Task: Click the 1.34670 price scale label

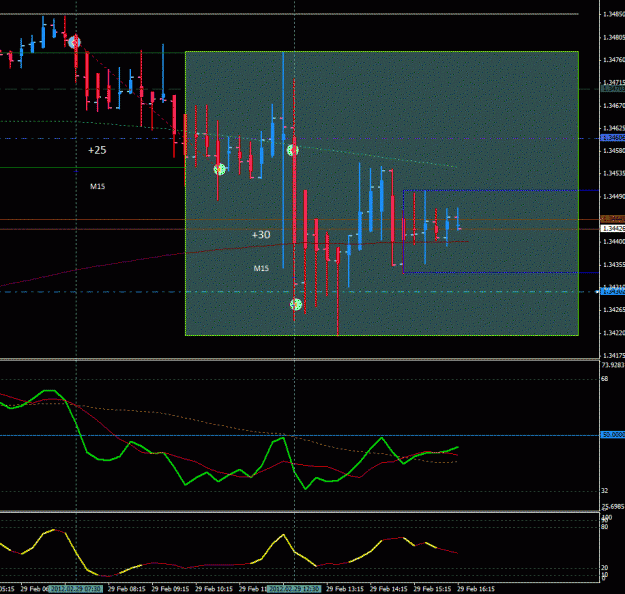Action: (613, 106)
